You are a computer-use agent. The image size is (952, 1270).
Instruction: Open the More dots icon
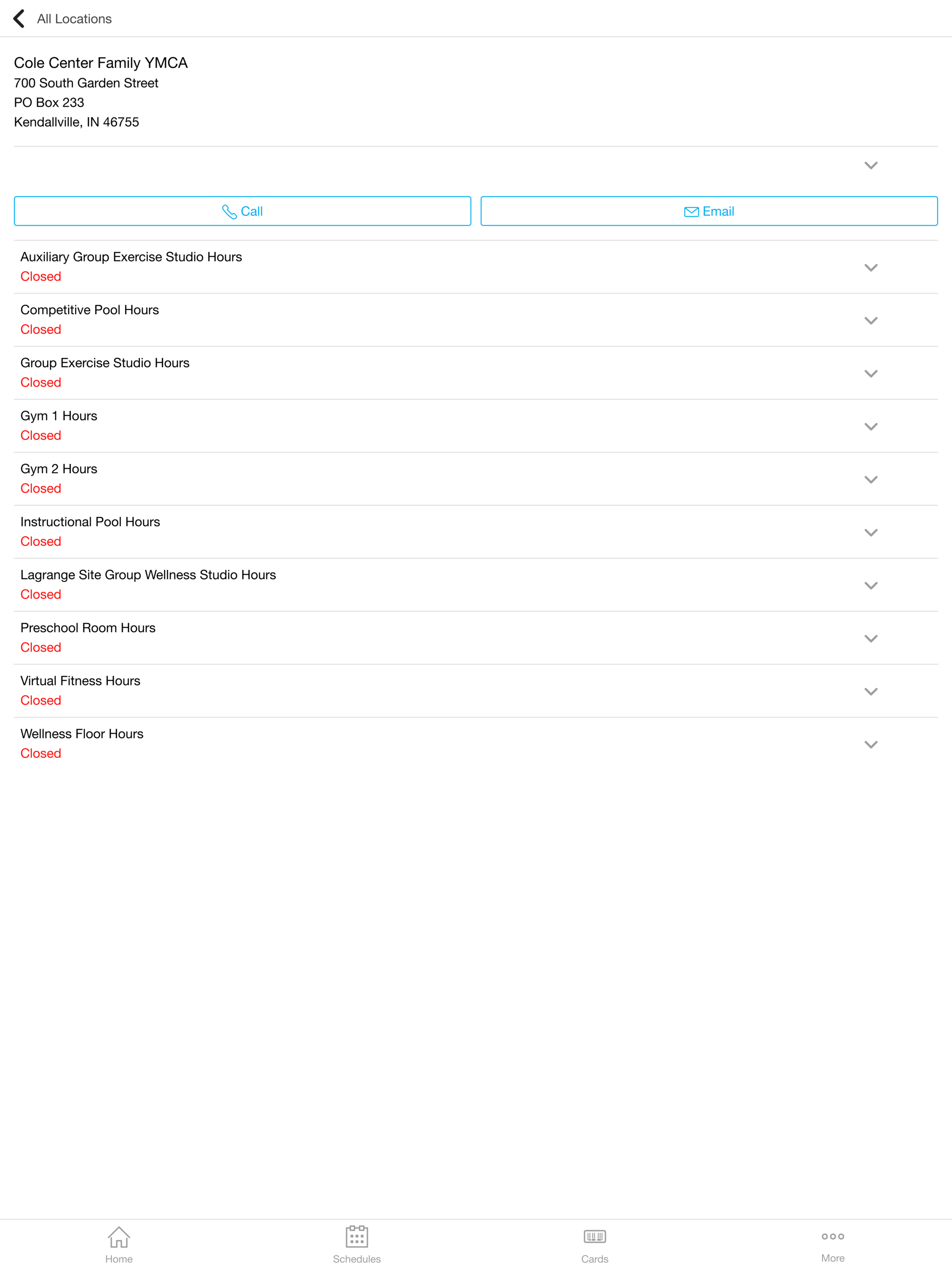pos(832,1236)
